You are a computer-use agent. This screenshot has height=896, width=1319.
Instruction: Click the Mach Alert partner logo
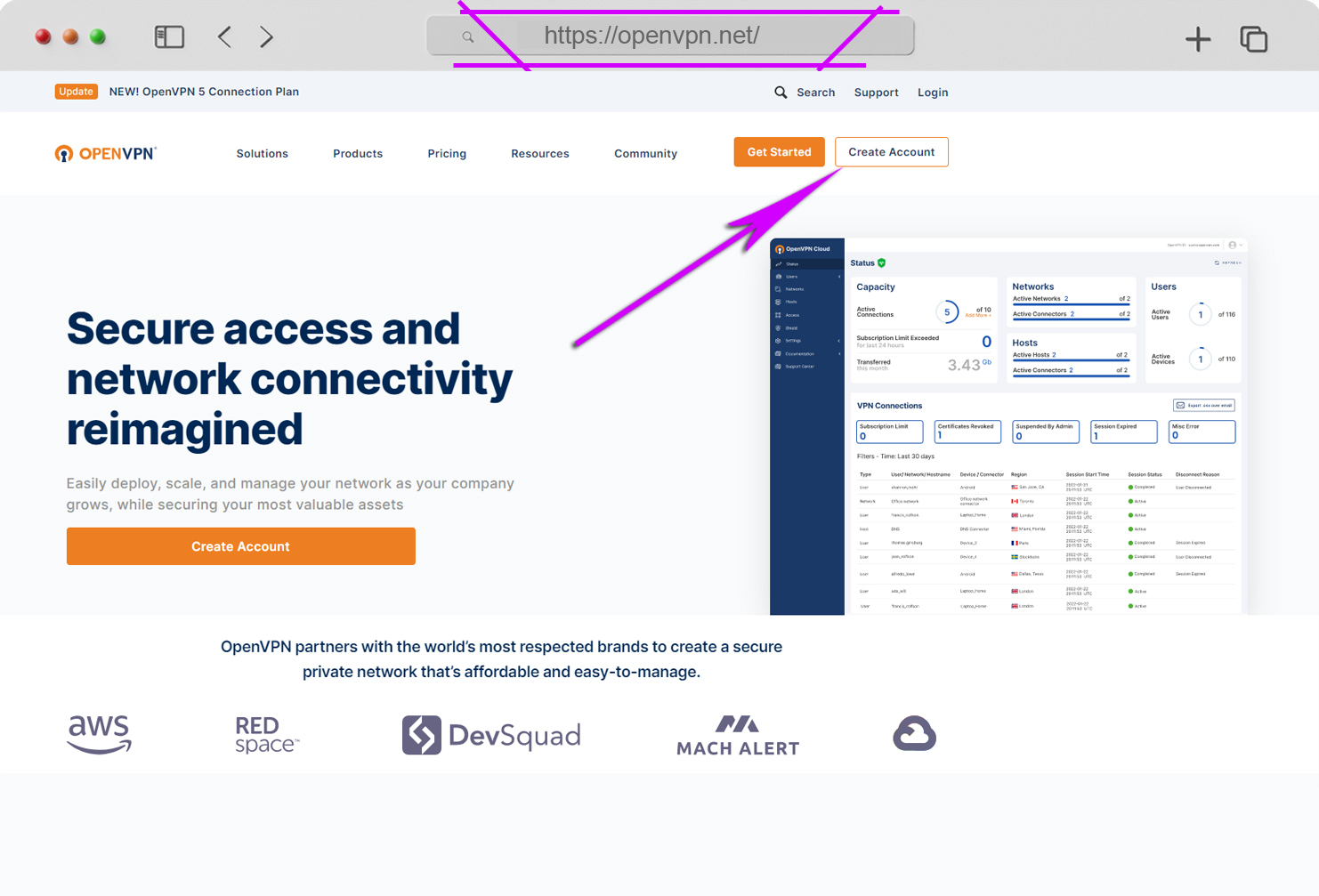click(x=738, y=735)
